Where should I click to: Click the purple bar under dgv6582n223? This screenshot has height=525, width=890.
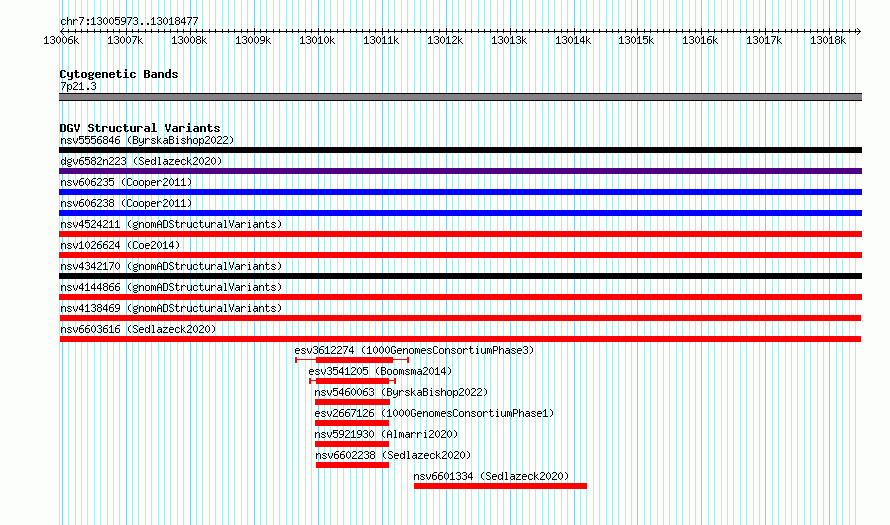(460, 171)
